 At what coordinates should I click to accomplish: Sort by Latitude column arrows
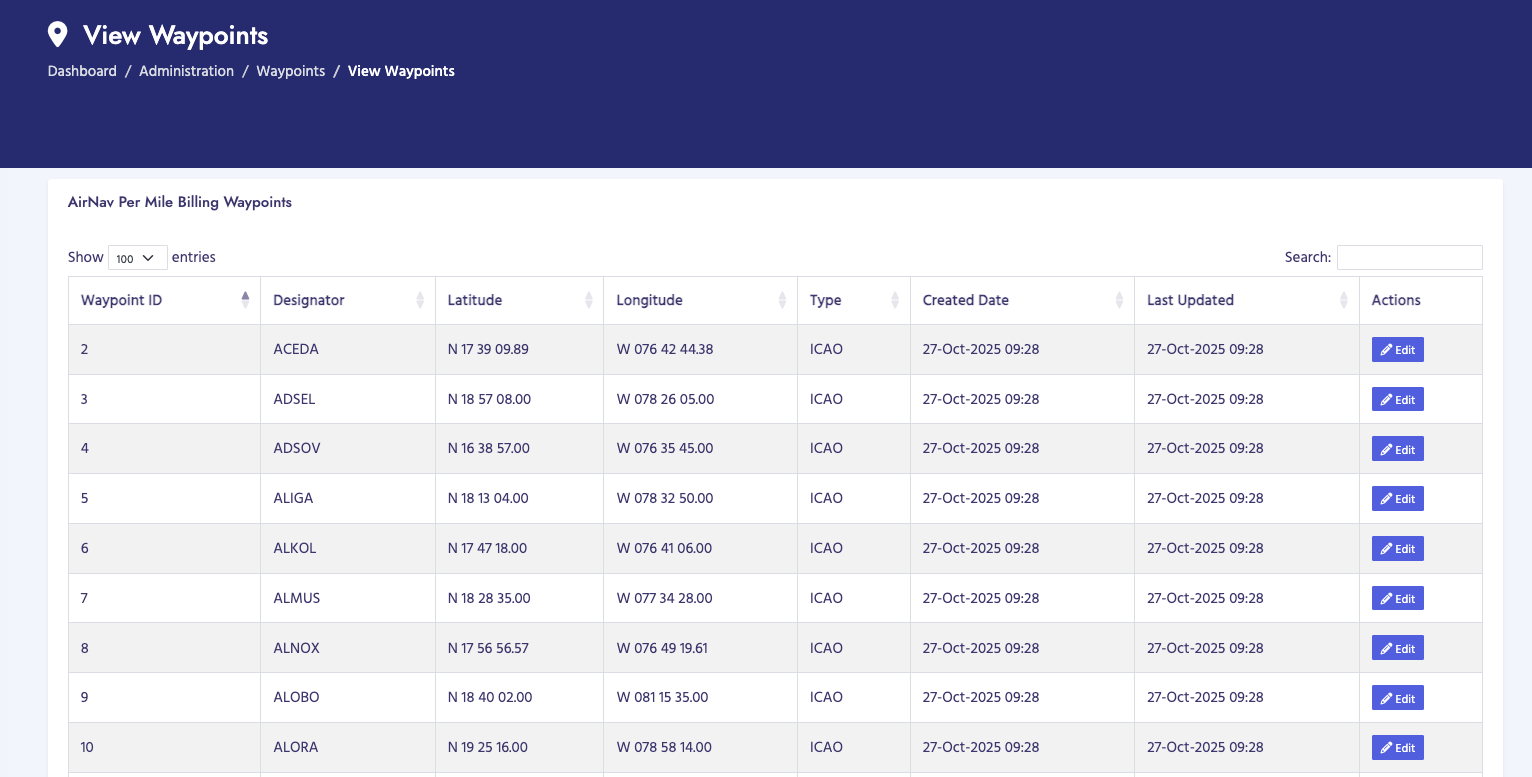587,300
